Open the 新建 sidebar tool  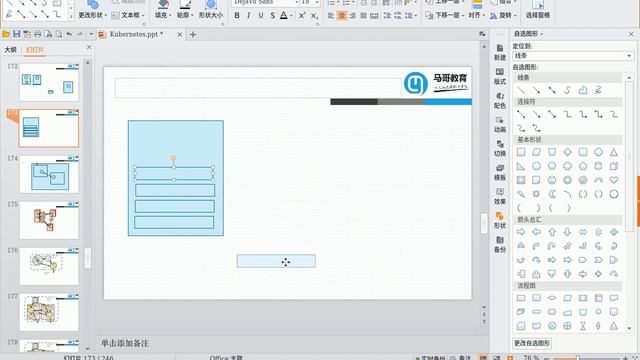[x=500, y=52]
